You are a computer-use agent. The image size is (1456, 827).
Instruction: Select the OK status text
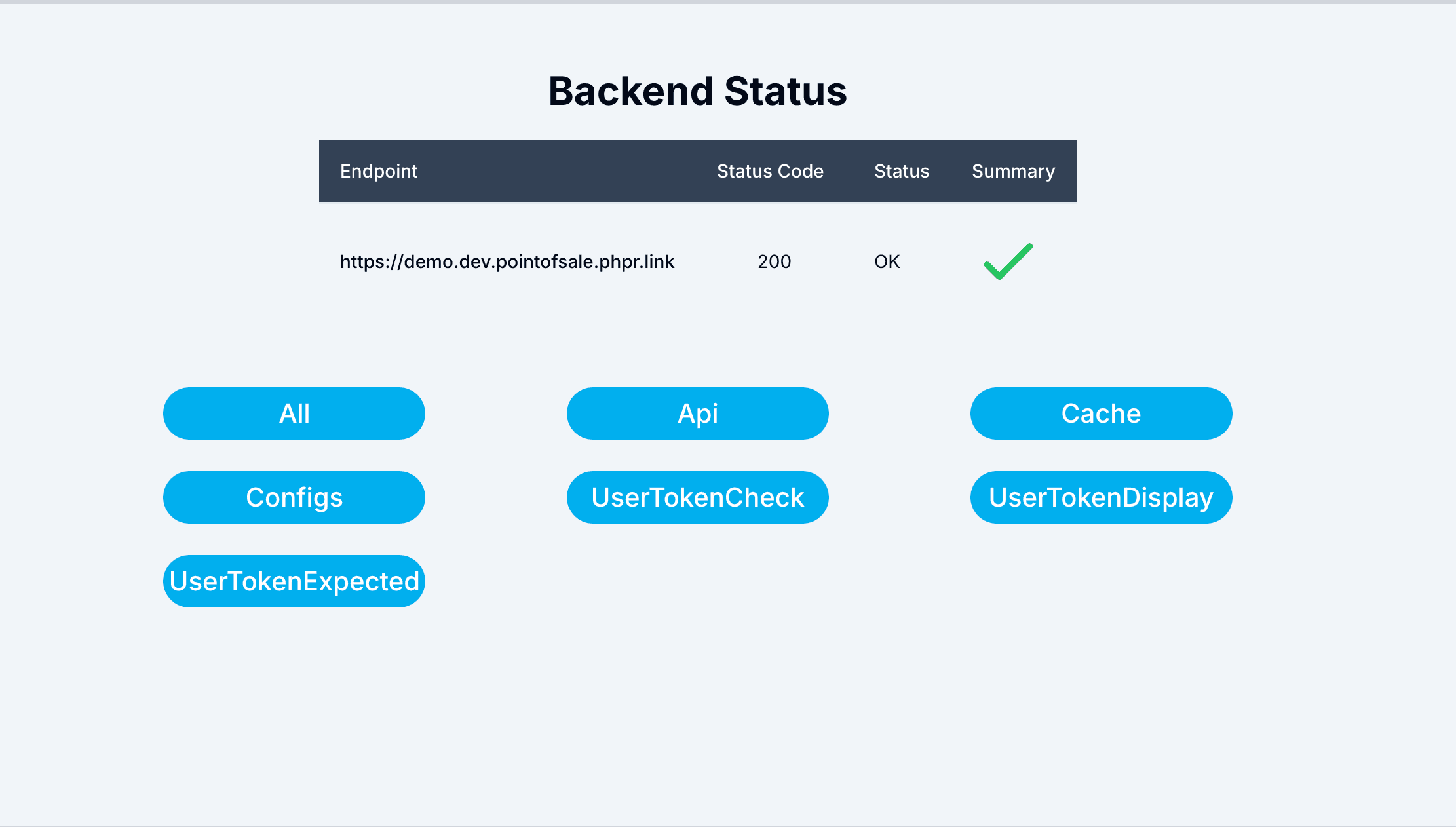click(887, 261)
